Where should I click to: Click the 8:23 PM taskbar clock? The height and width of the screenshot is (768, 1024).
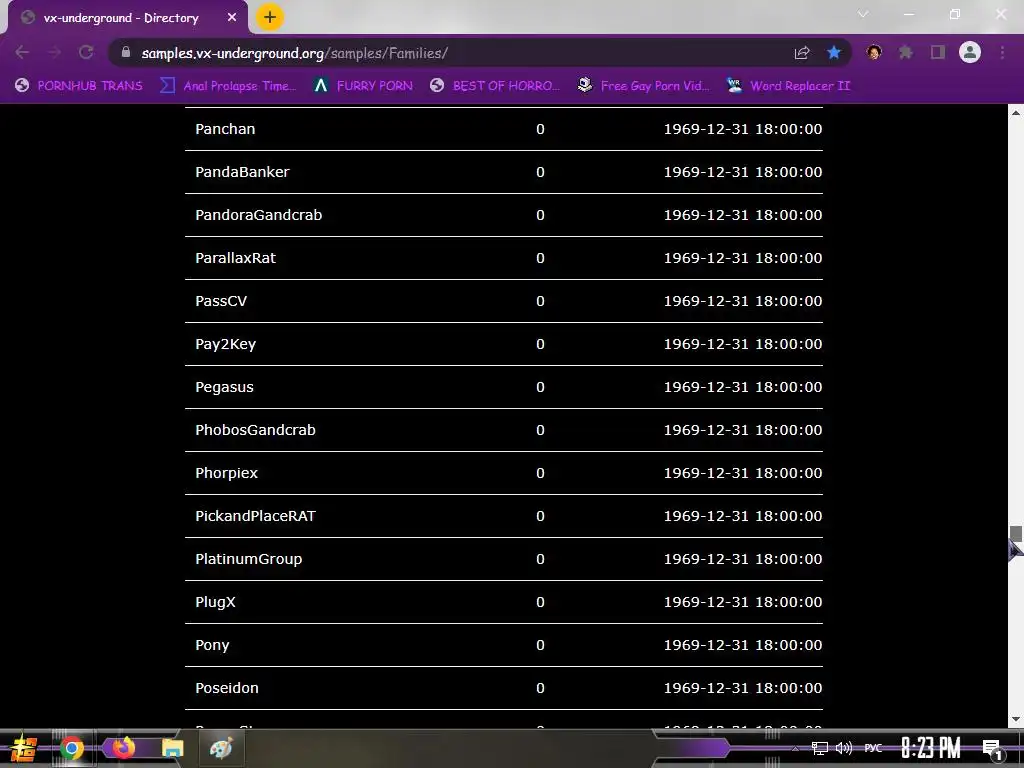tap(931, 748)
